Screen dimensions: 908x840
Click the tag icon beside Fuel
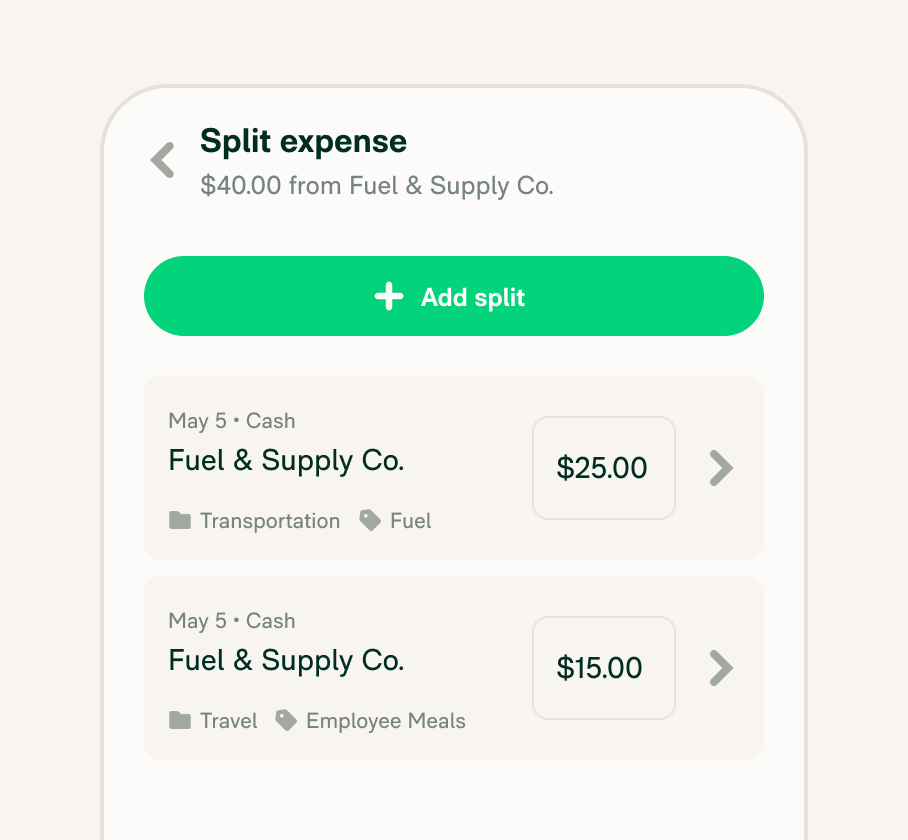[370, 521]
